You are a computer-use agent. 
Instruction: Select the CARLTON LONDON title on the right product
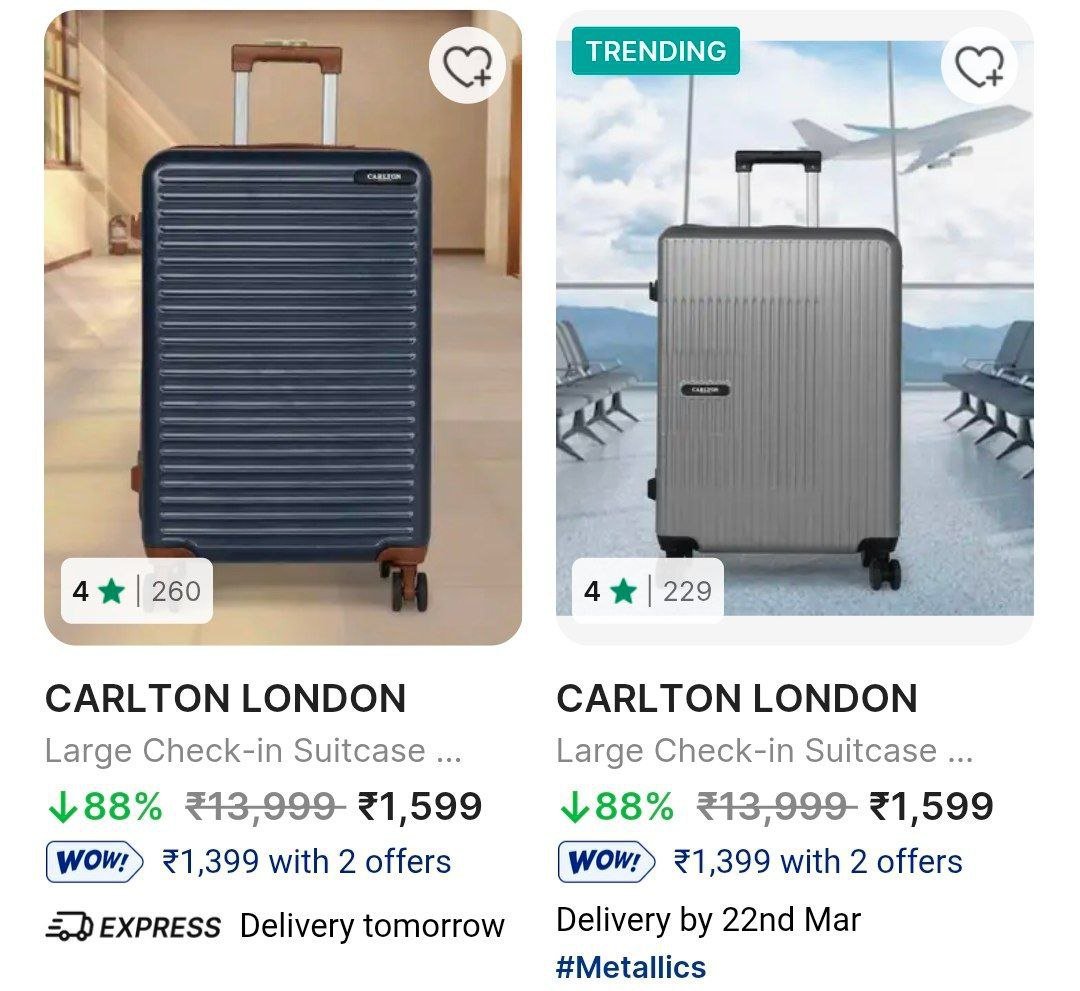(x=737, y=699)
